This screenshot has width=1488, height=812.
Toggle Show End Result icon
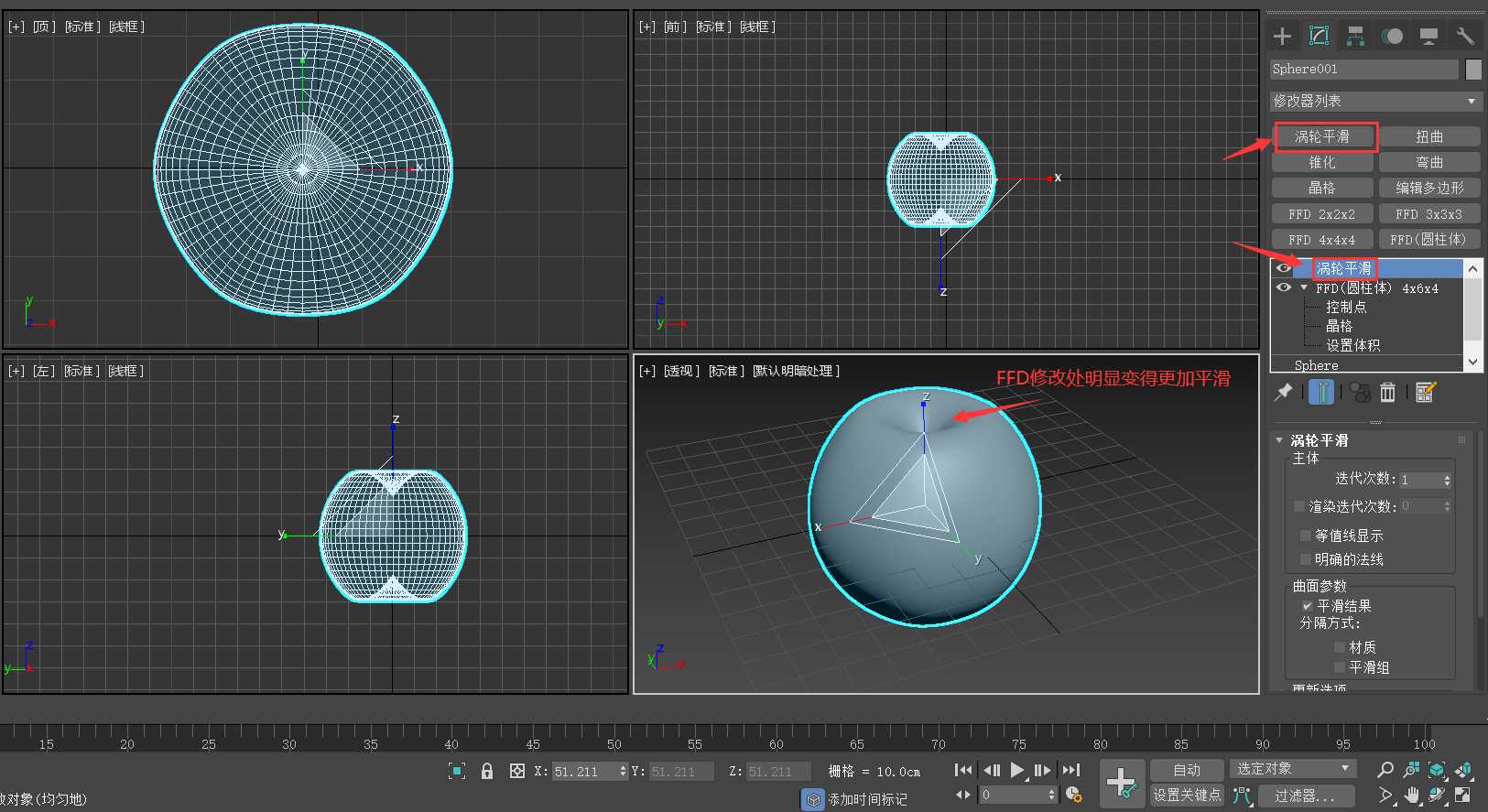1321,392
